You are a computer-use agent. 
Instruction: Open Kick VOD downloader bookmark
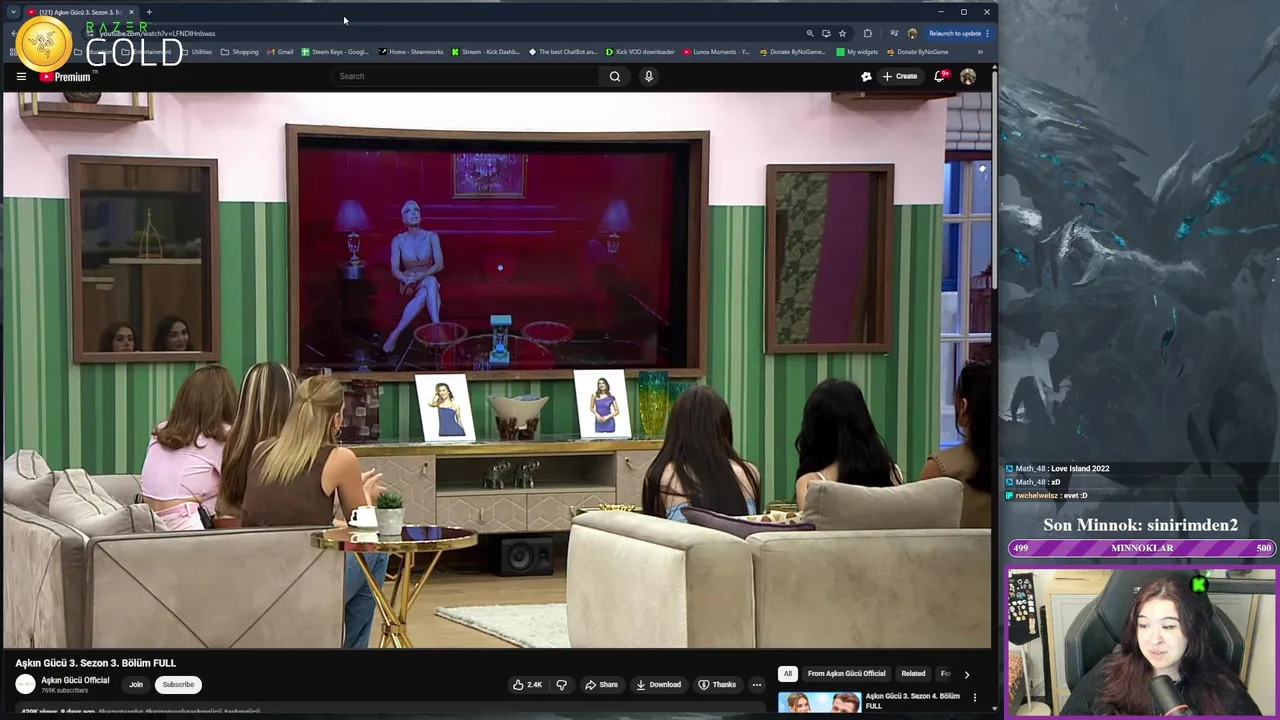click(x=640, y=52)
